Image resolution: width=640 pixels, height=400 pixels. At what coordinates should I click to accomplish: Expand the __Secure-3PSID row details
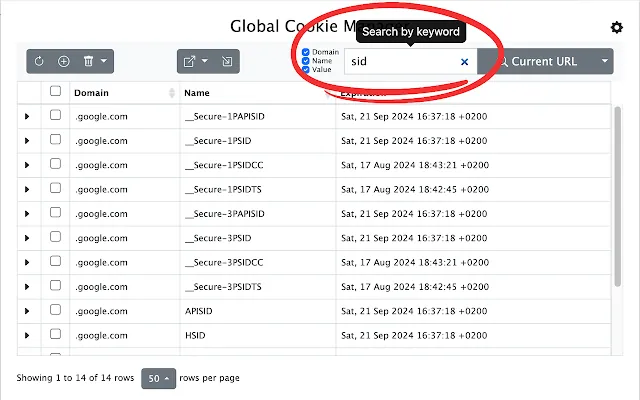click(x=27, y=238)
